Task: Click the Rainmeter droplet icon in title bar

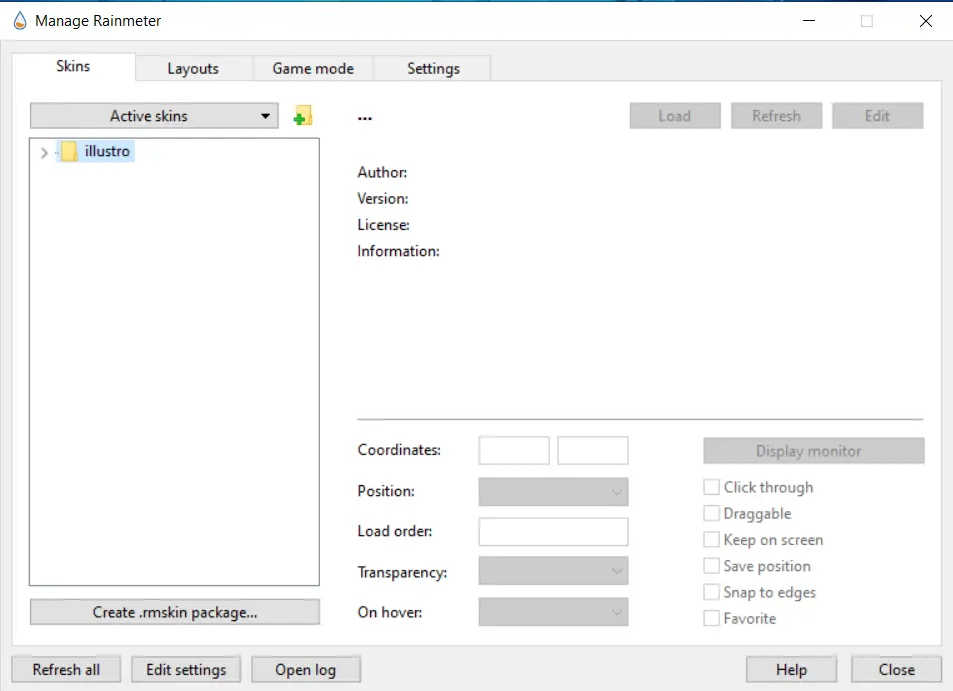Action: pos(19,21)
